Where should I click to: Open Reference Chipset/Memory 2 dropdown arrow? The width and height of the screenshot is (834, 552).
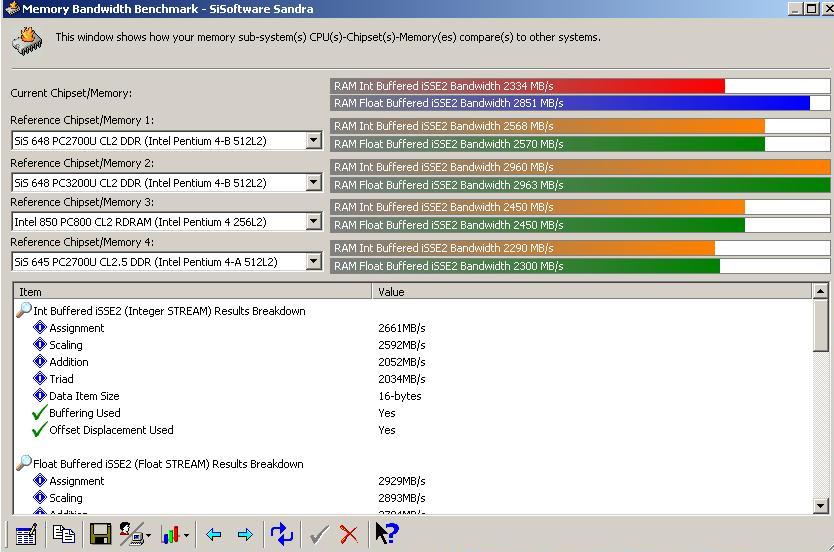point(314,182)
